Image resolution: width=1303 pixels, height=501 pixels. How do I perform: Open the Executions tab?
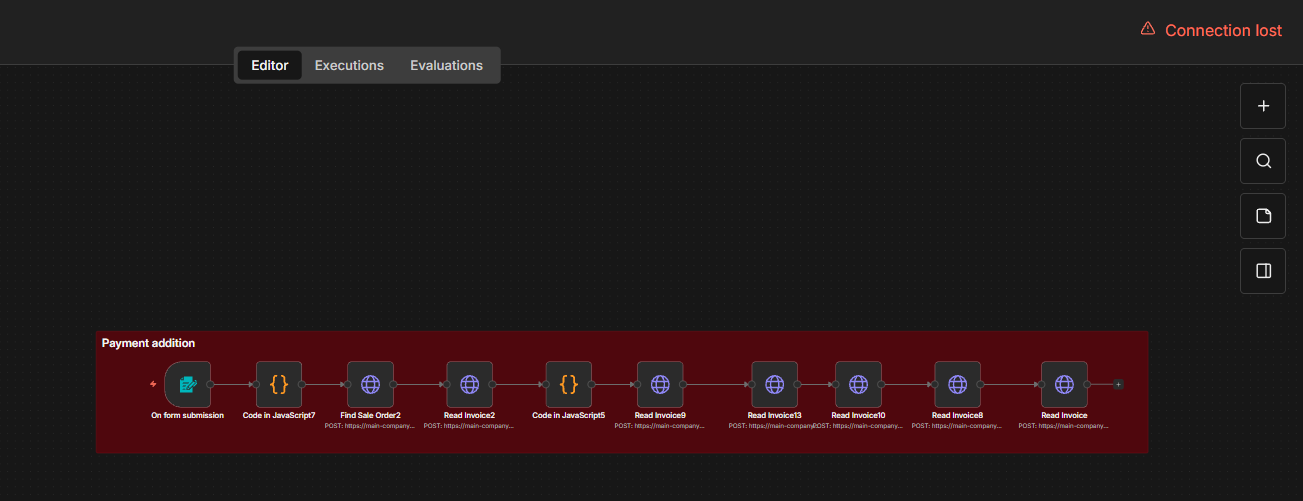[x=349, y=65]
